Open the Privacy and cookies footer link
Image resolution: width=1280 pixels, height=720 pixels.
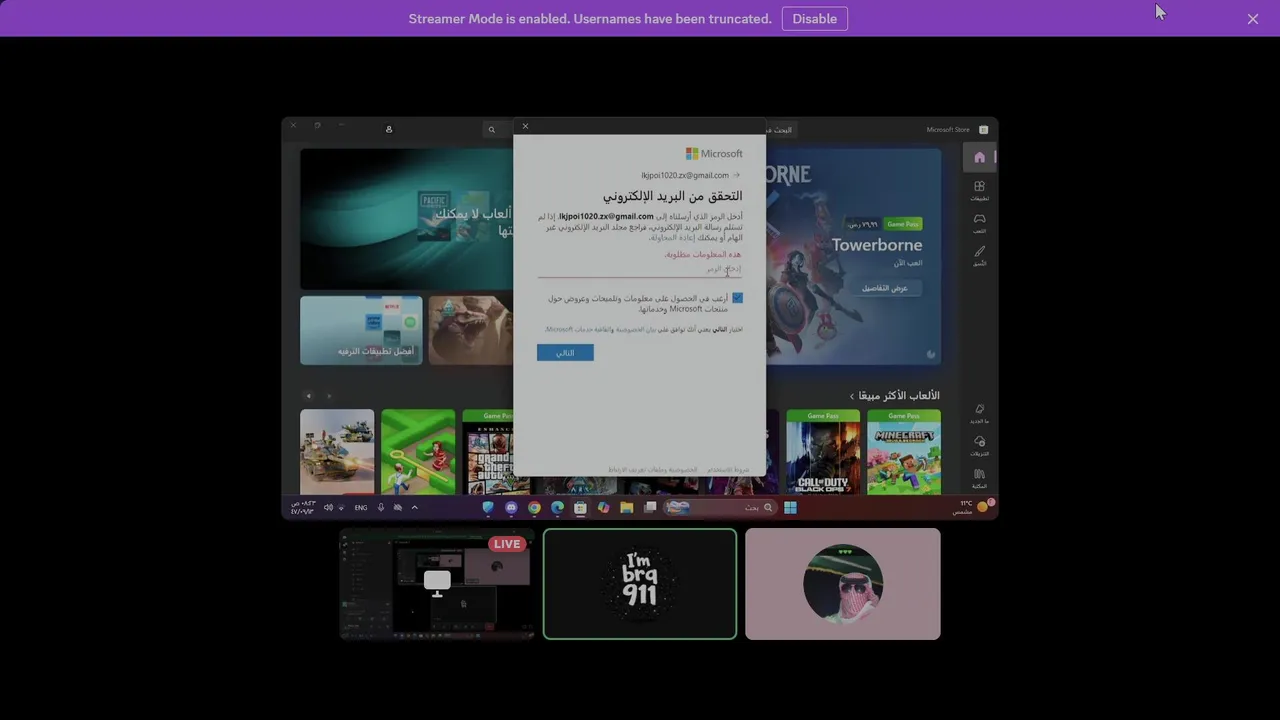tap(653, 469)
